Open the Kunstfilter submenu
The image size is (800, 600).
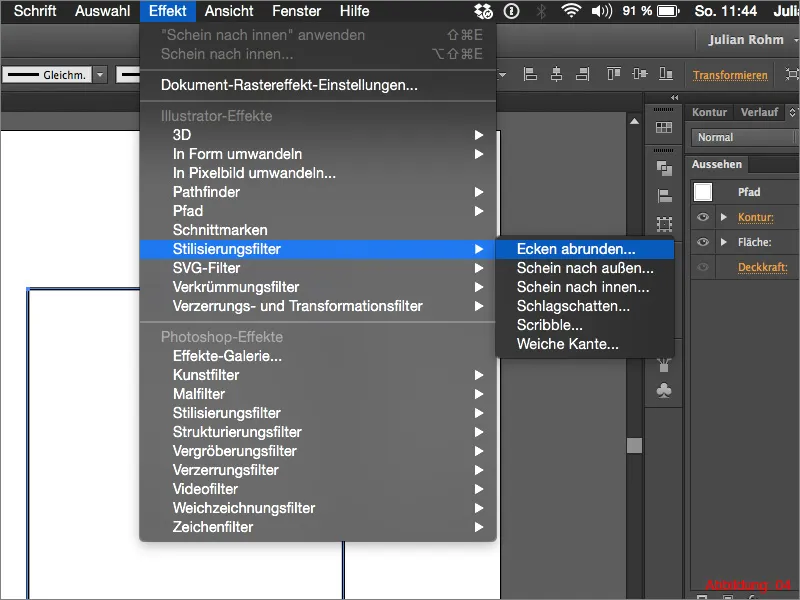318,374
